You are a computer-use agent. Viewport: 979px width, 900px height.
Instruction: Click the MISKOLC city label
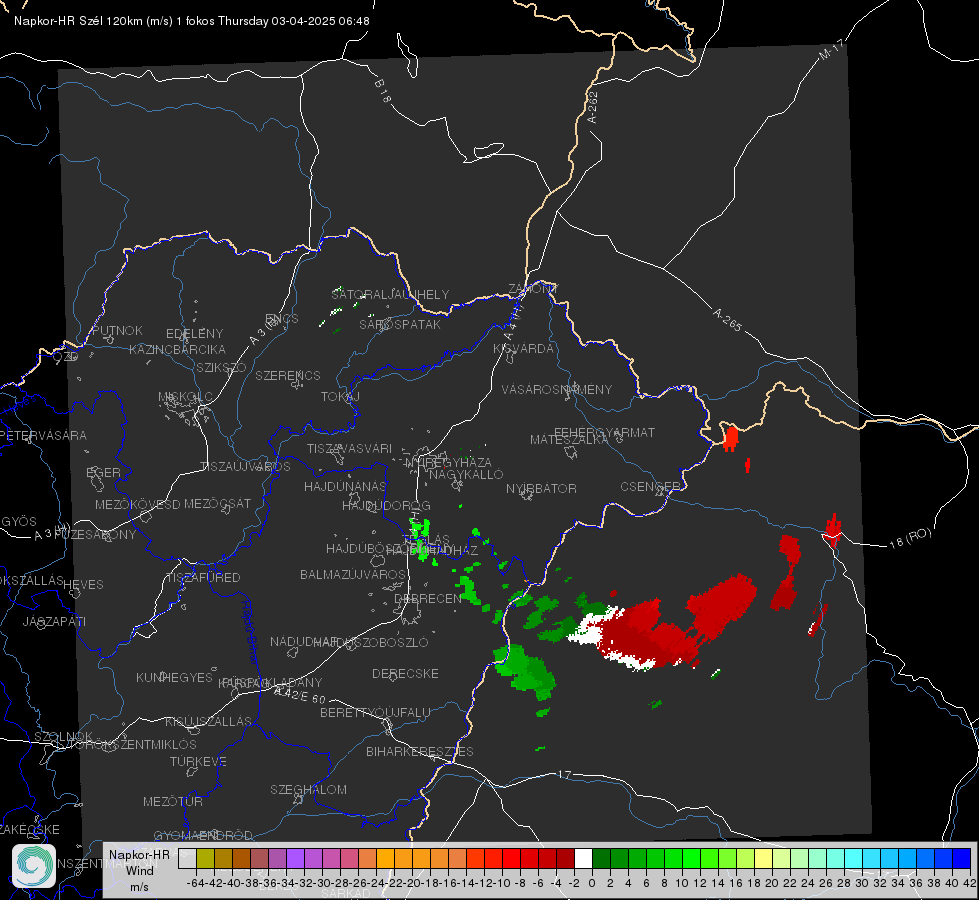click(185, 397)
